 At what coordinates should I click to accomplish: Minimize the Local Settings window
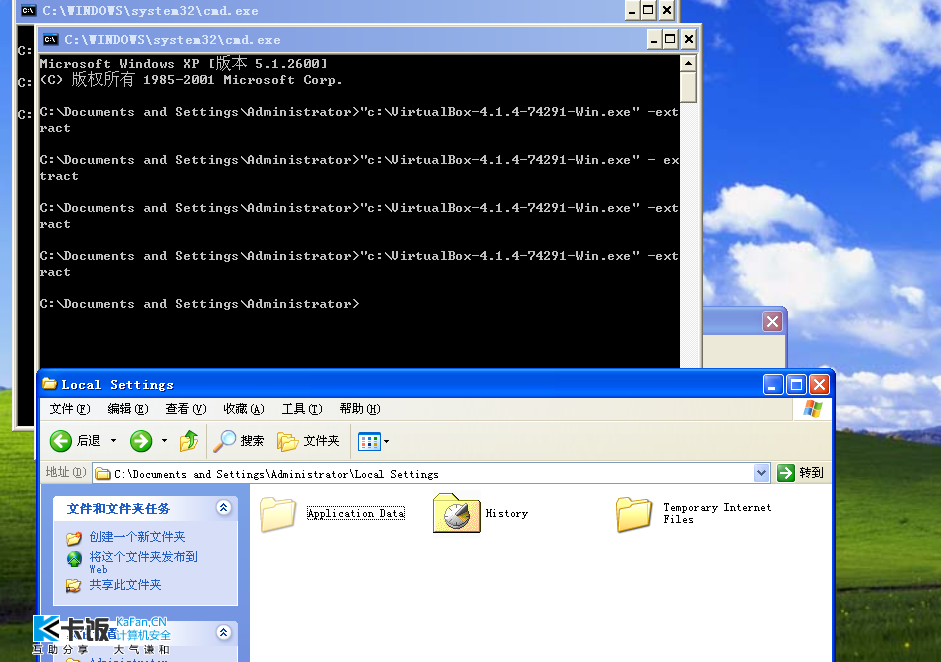(x=773, y=384)
